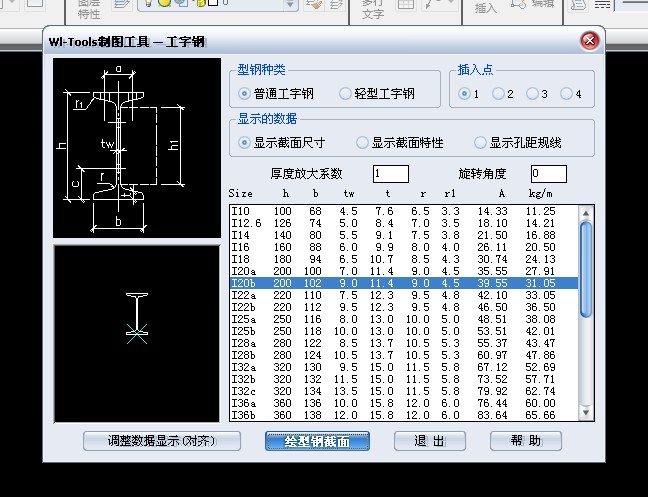This screenshot has width=648, height=497.
Task: Click the 退出 button
Action: (429, 441)
